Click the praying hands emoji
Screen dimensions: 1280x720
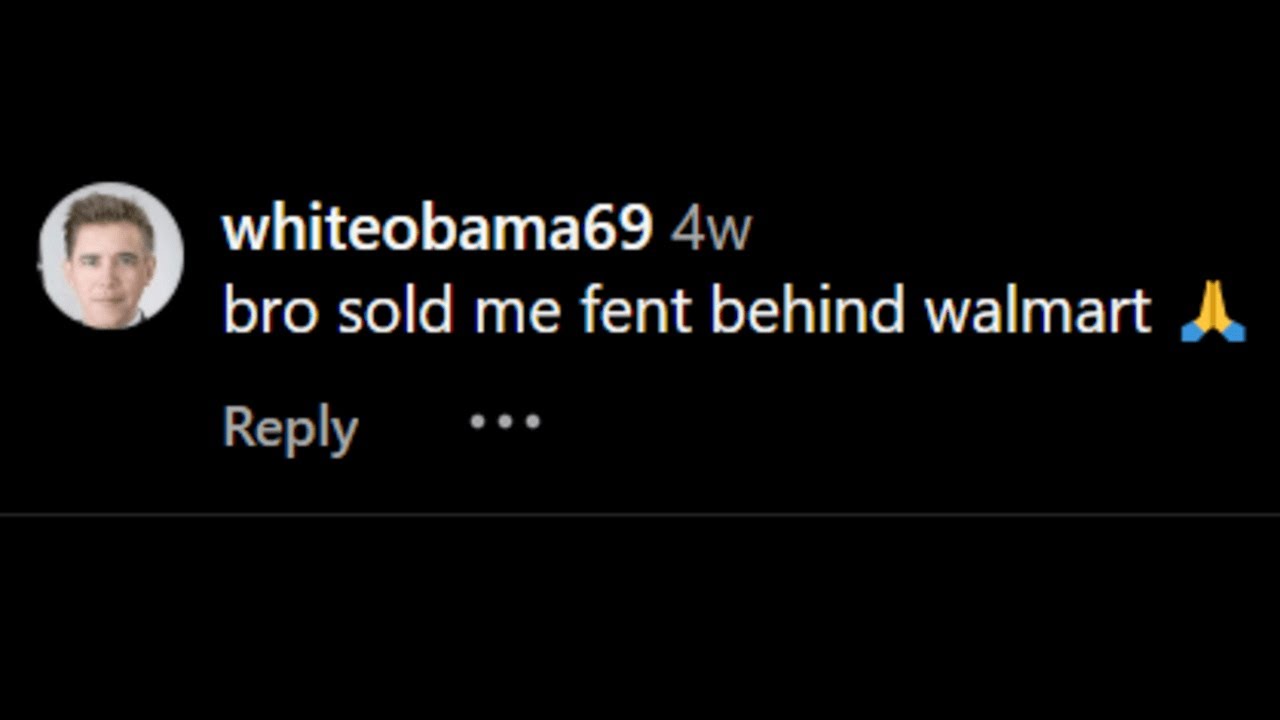pyautogui.click(x=1212, y=312)
